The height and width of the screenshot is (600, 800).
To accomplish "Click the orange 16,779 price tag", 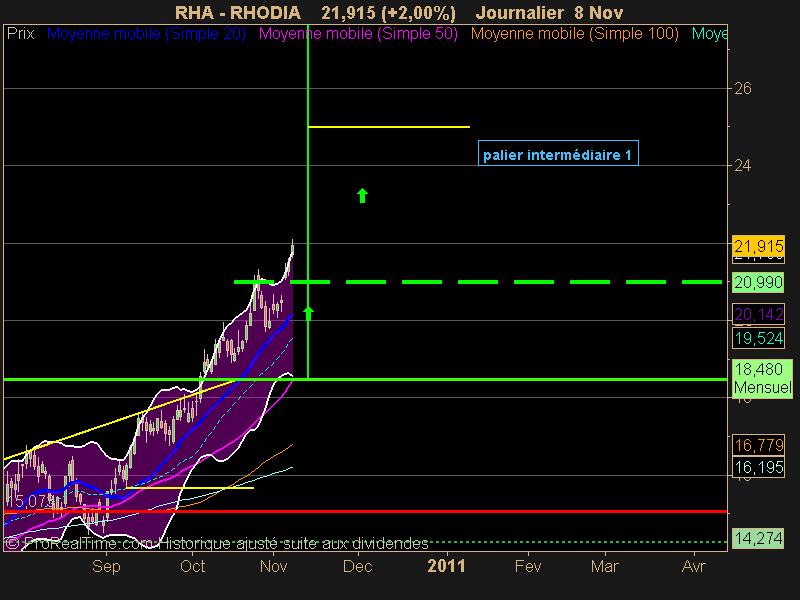I will (x=758, y=445).
